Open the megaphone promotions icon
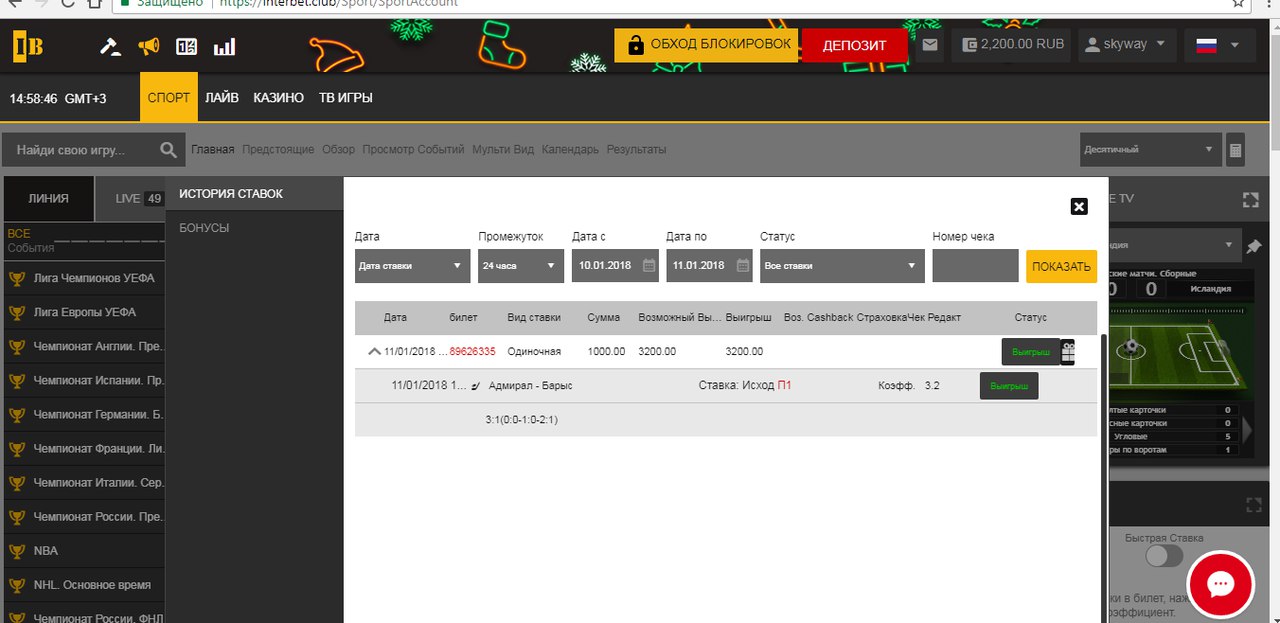The image size is (1280, 623). pos(148,46)
